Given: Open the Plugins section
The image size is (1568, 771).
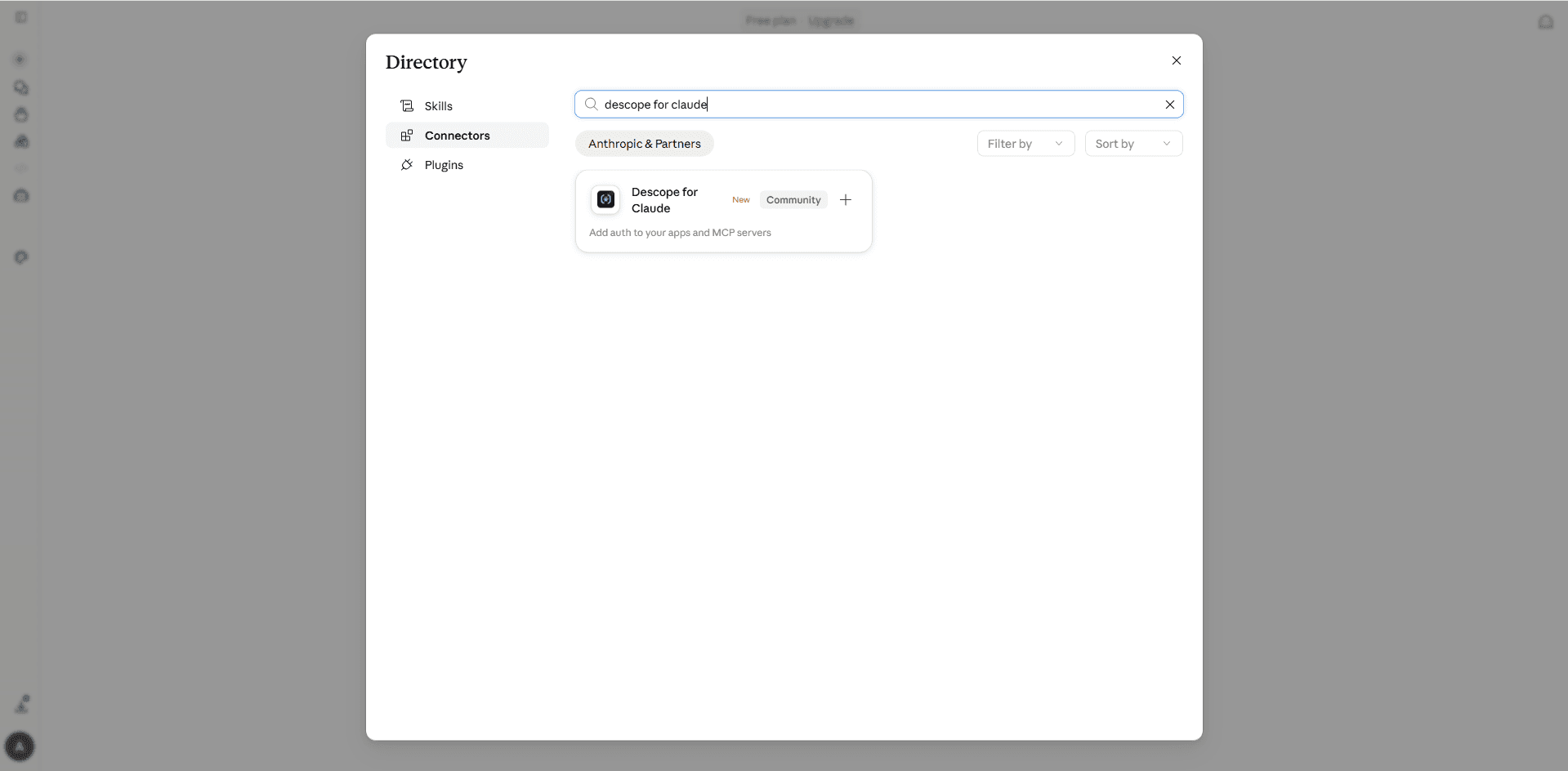Looking at the screenshot, I should pyautogui.click(x=467, y=165).
